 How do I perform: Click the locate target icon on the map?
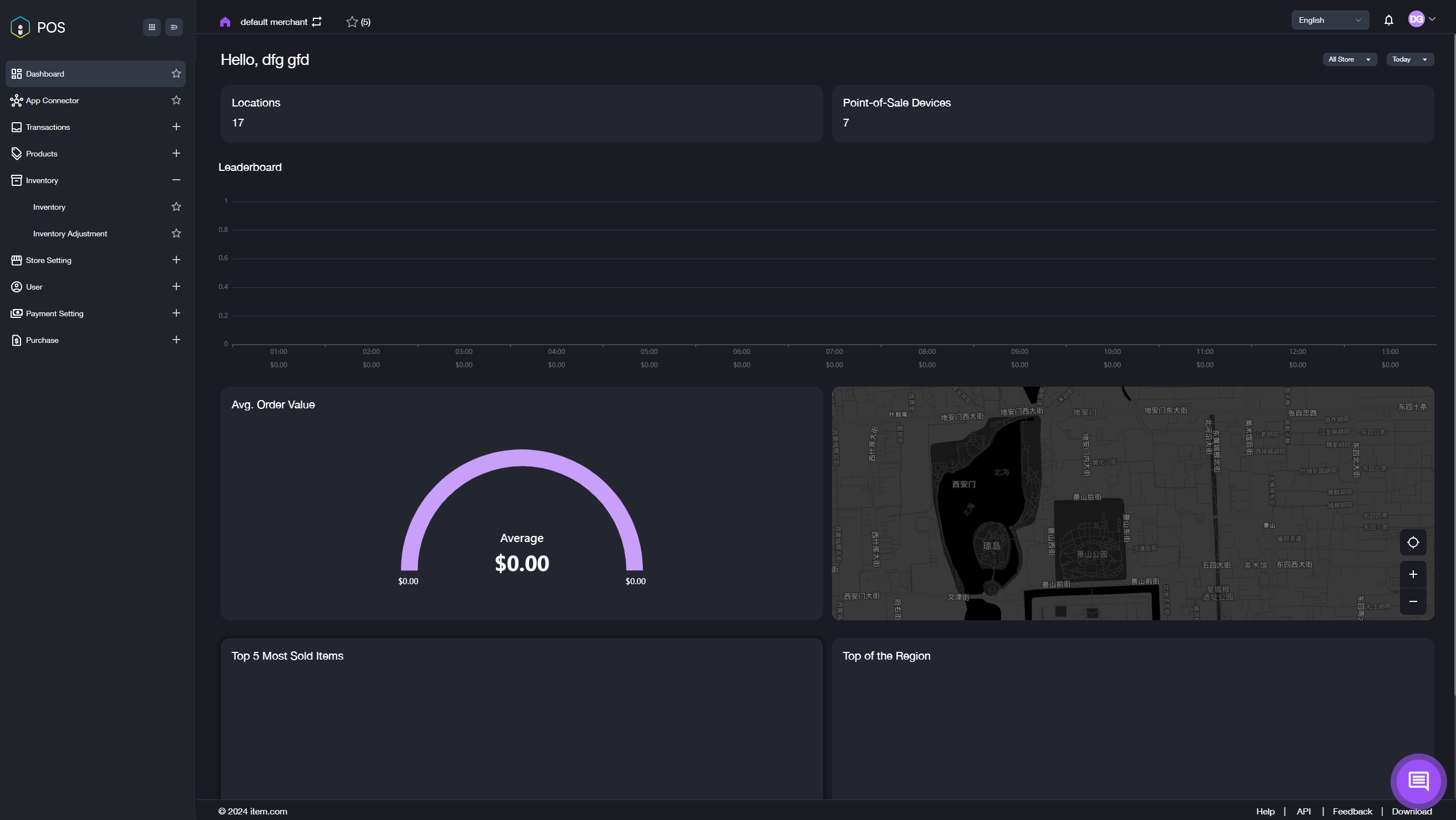pyautogui.click(x=1413, y=543)
